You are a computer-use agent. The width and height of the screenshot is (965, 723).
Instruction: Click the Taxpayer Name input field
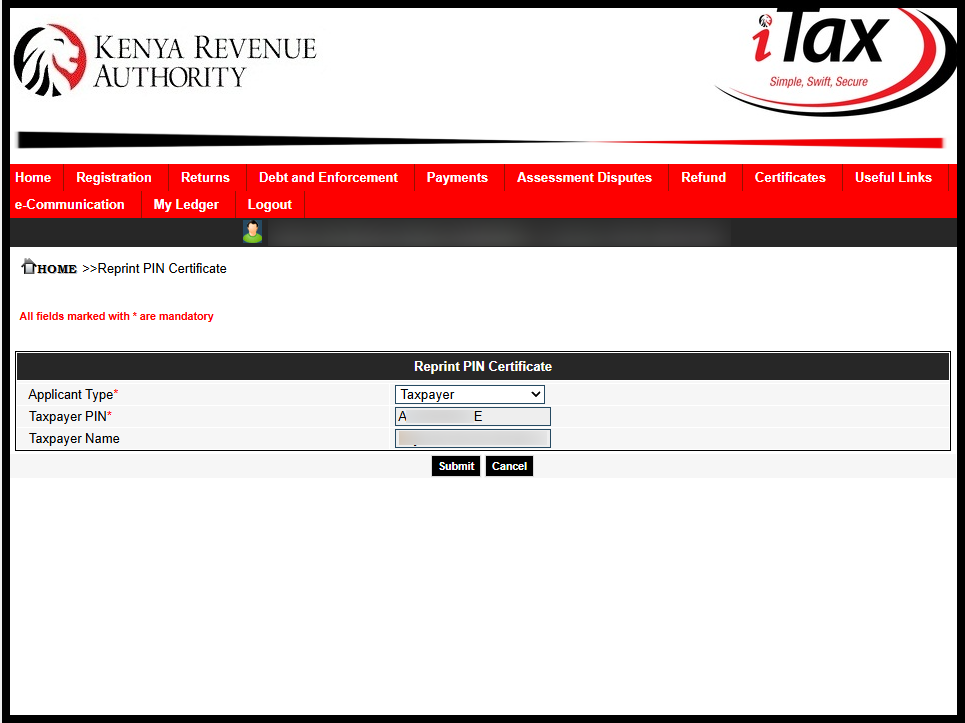pyautogui.click(x=472, y=438)
